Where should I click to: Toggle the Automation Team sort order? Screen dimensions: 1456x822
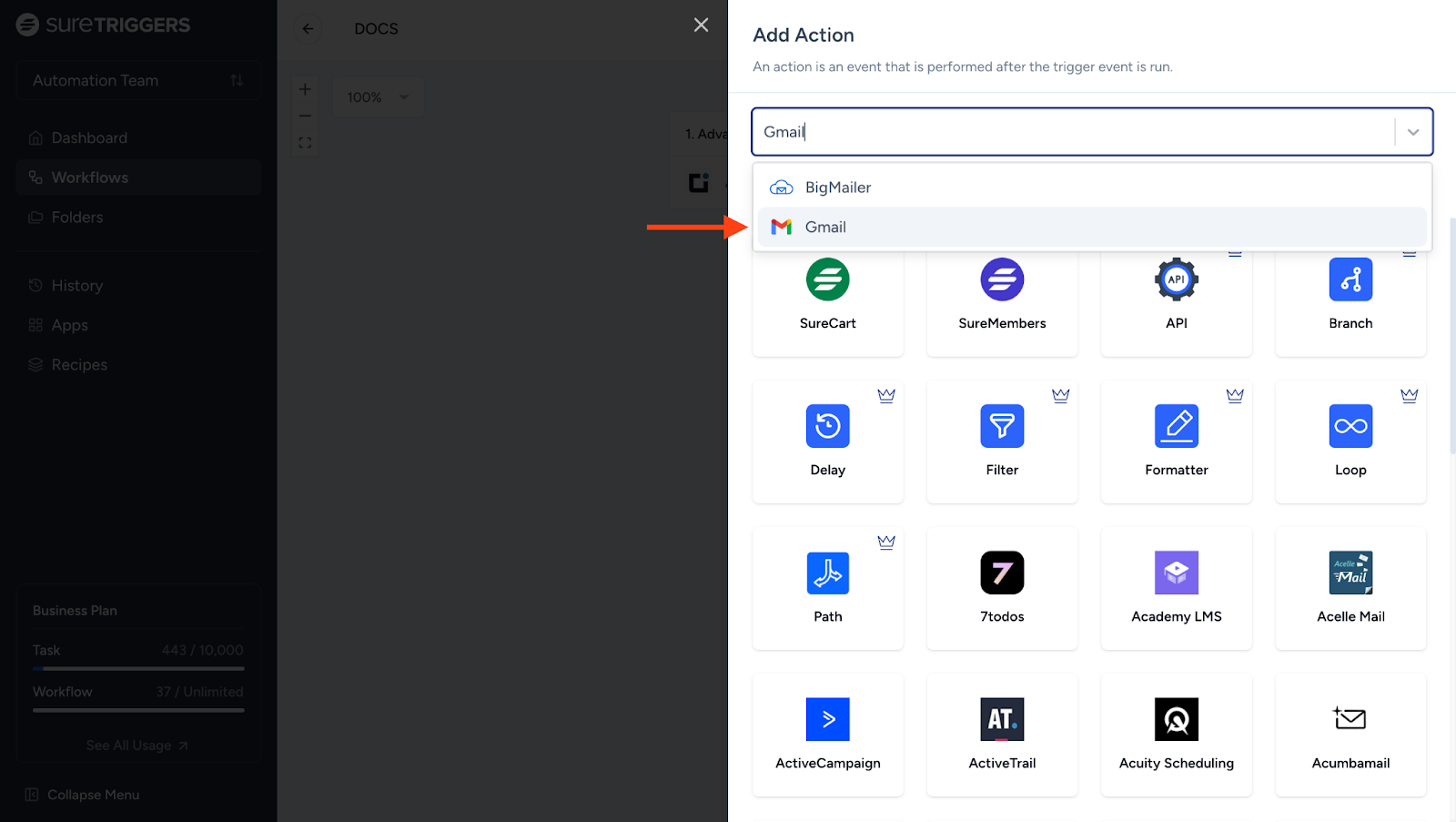[238, 80]
